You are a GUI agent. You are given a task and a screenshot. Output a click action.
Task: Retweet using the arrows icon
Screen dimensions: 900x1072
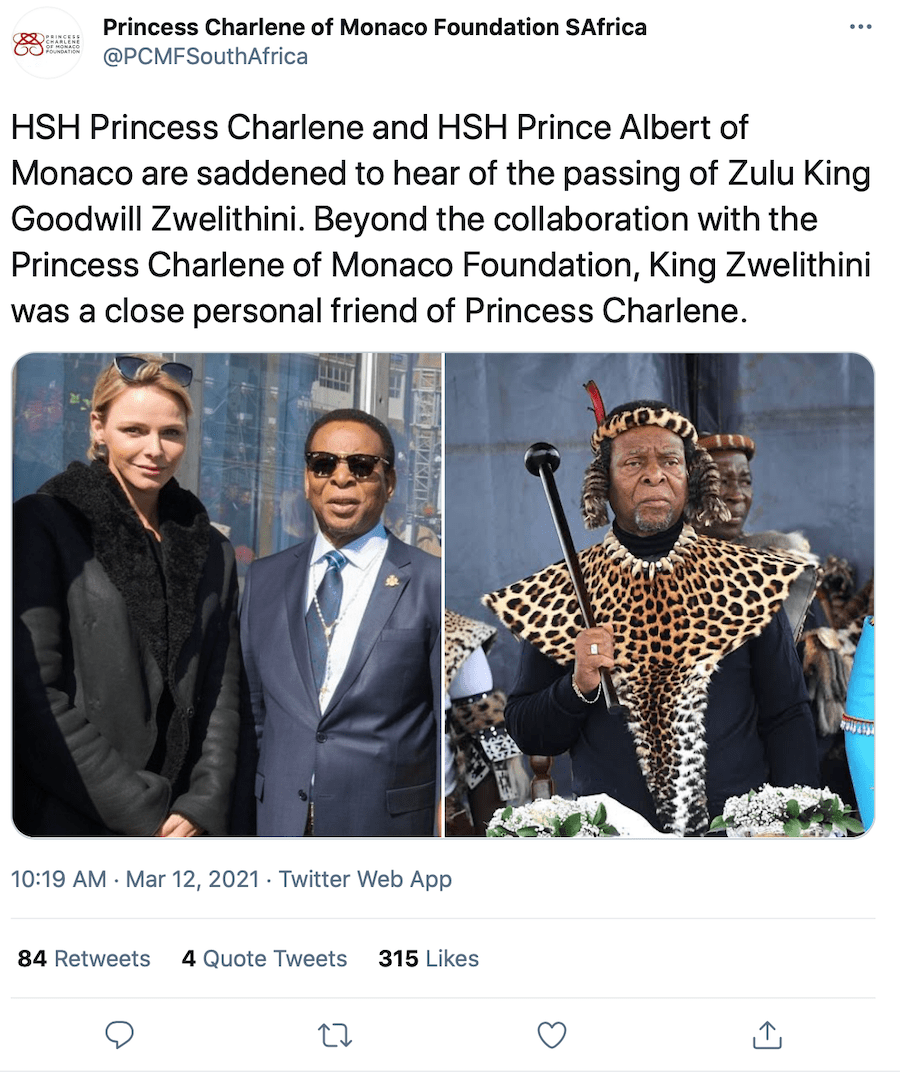pyautogui.click(x=335, y=1036)
